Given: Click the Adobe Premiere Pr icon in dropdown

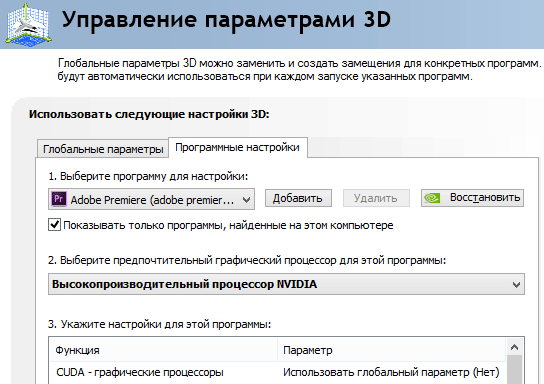Looking at the screenshot, I should click(59, 199).
